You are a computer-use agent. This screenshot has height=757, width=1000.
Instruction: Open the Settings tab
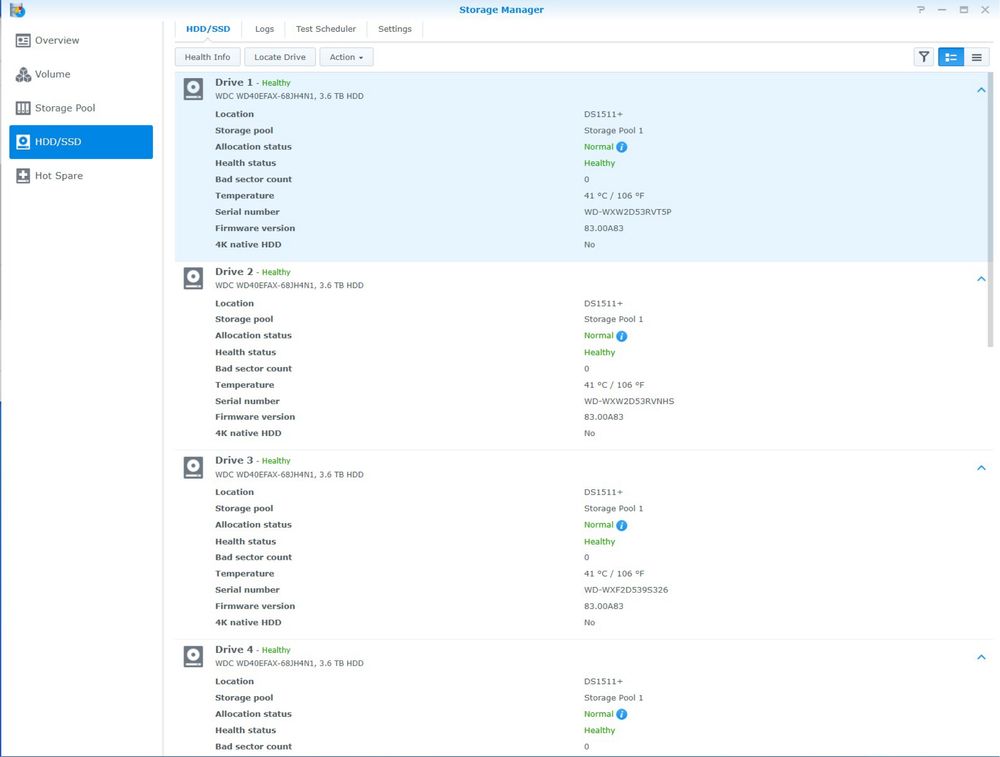[395, 29]
